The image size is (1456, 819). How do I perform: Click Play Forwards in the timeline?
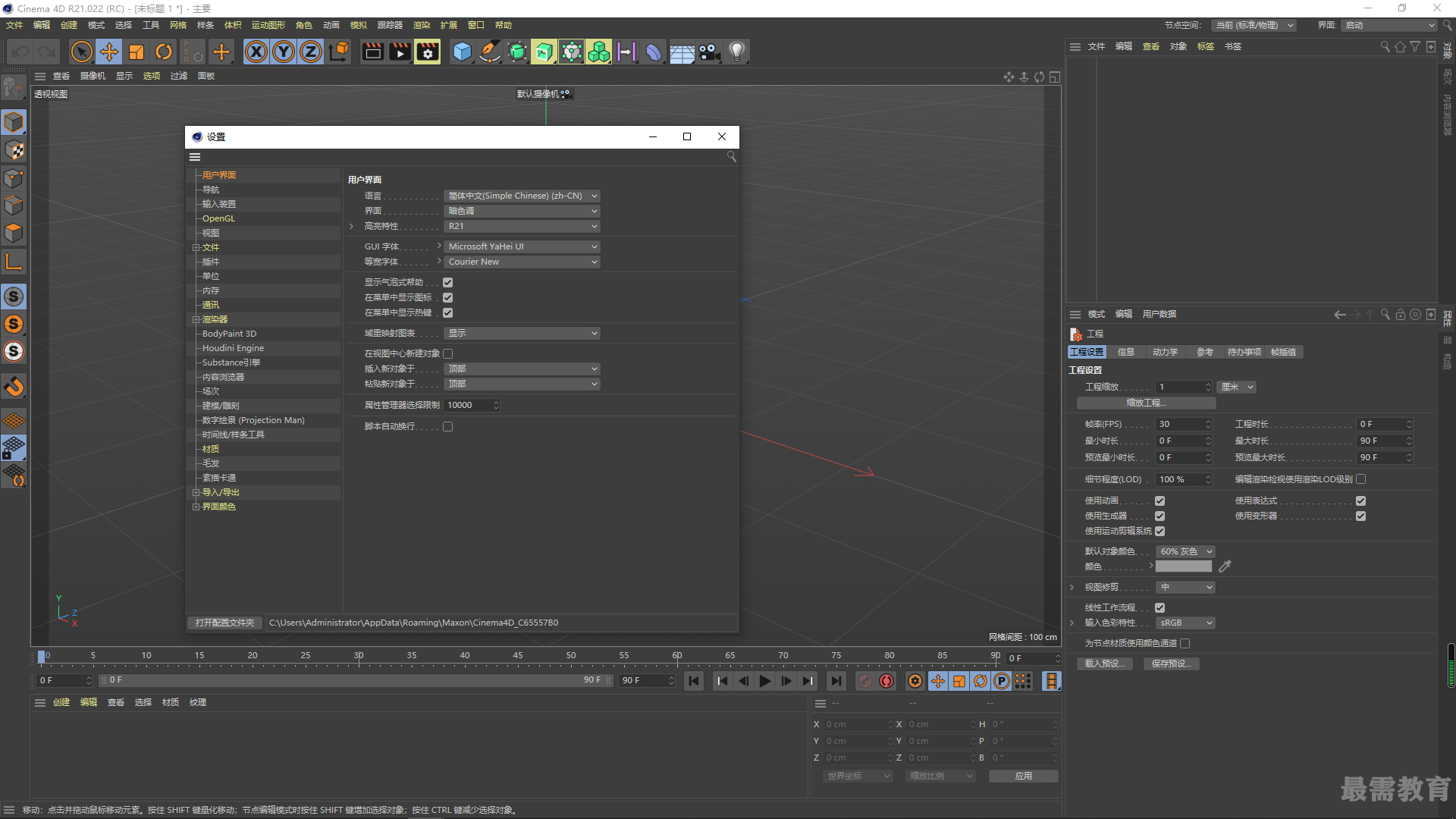[x=765, y=681]
